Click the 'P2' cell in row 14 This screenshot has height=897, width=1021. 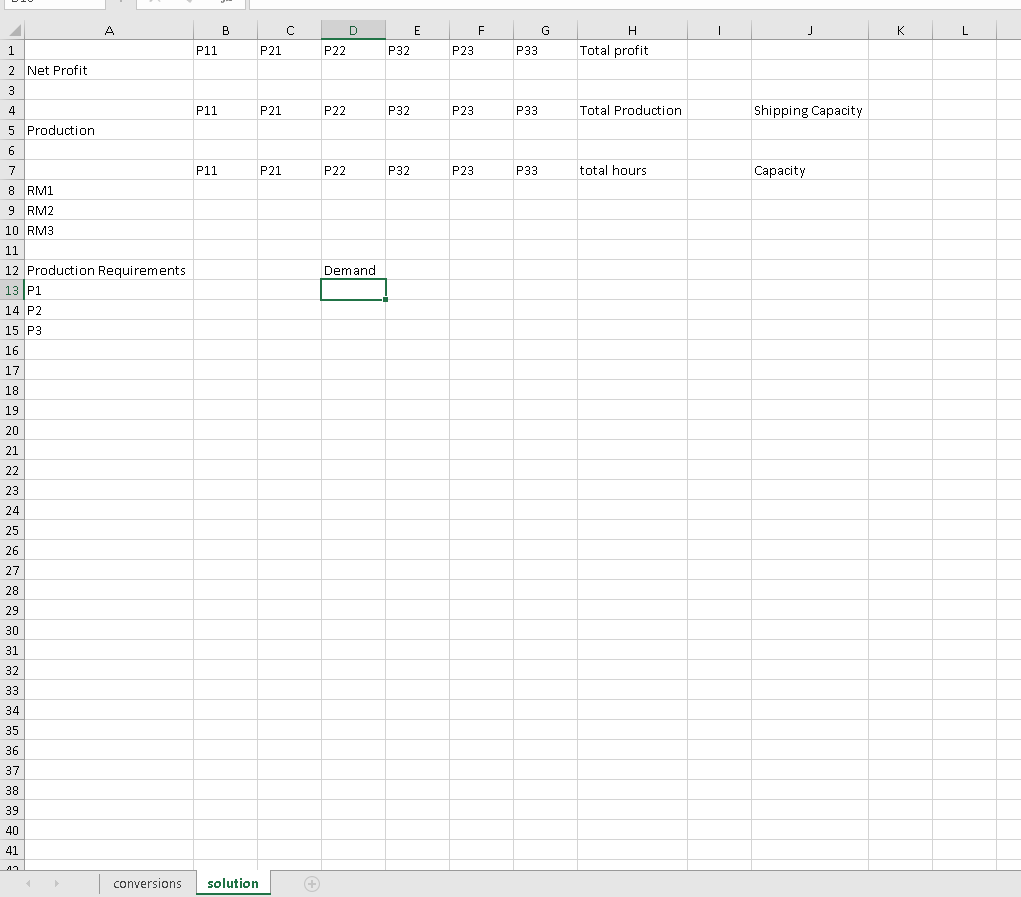pos(109,310)
